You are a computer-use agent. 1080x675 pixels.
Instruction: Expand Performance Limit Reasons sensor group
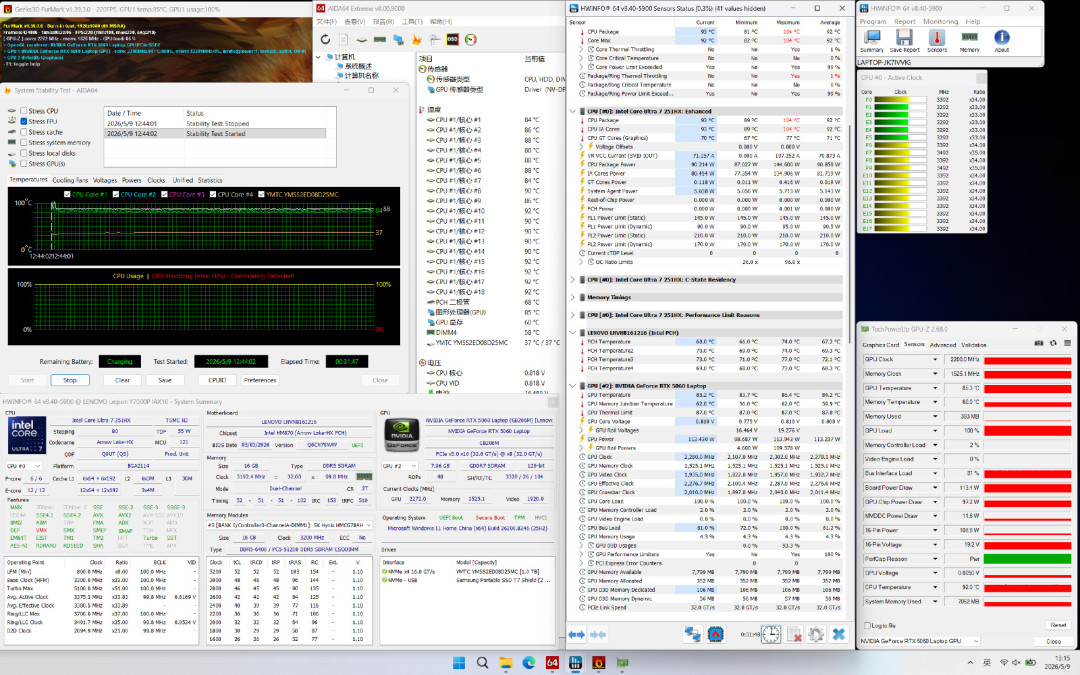pos(572,315)
